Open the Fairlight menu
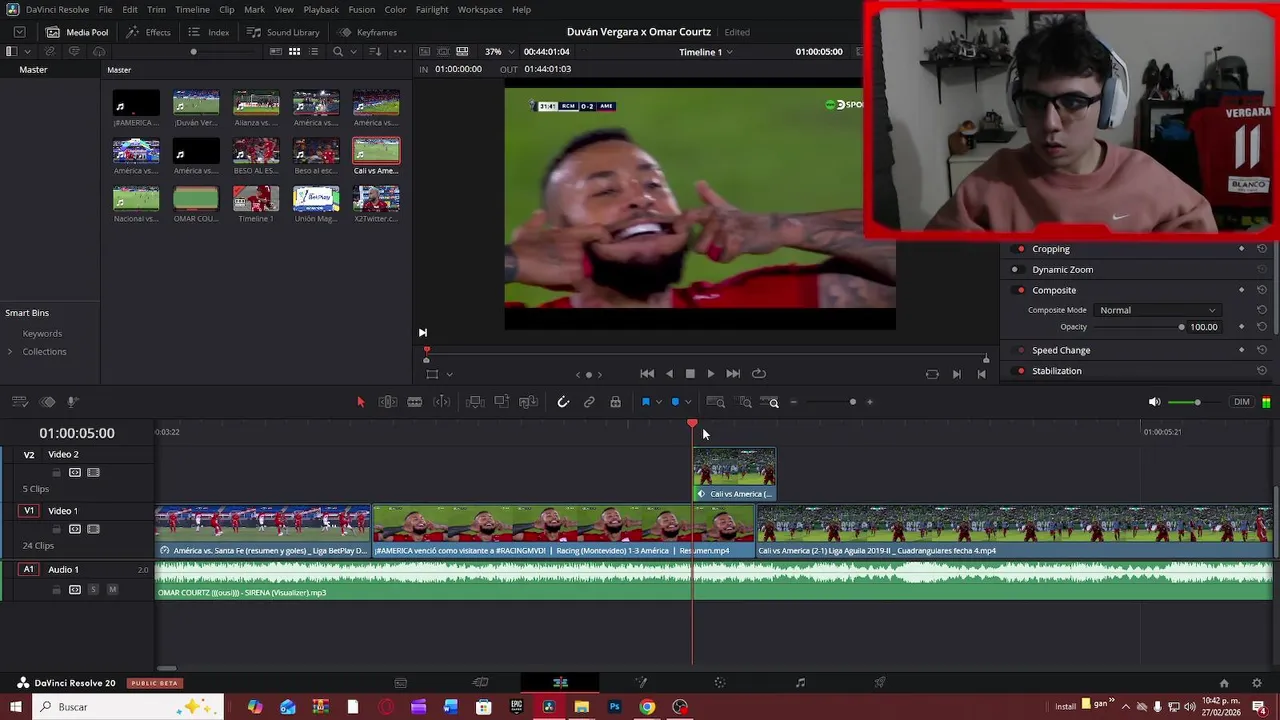The width and height of the screenshot is (1280, 720). click(432, 9)
